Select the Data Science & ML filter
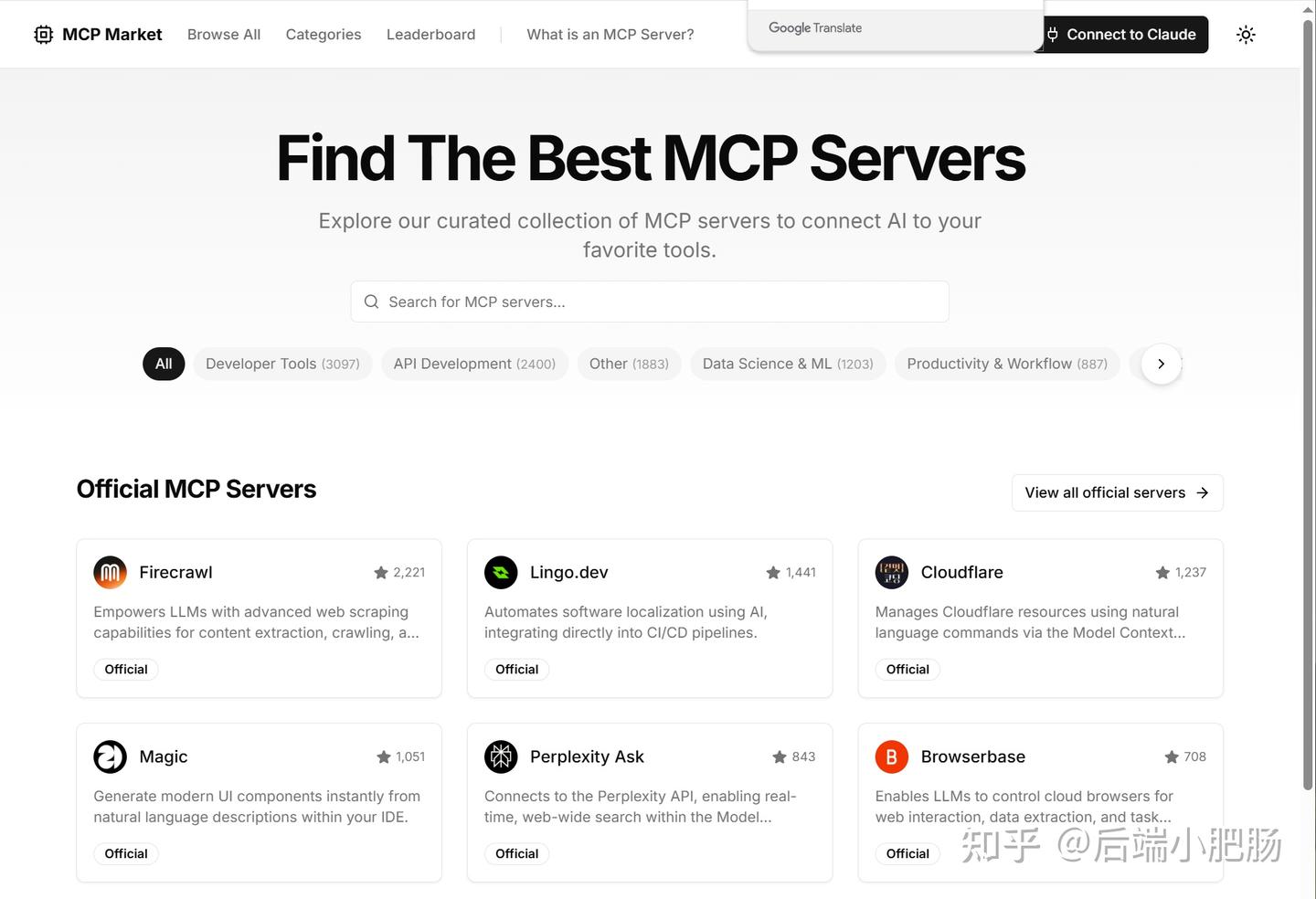Screen dimensions: 1316x899 point(788,364)
